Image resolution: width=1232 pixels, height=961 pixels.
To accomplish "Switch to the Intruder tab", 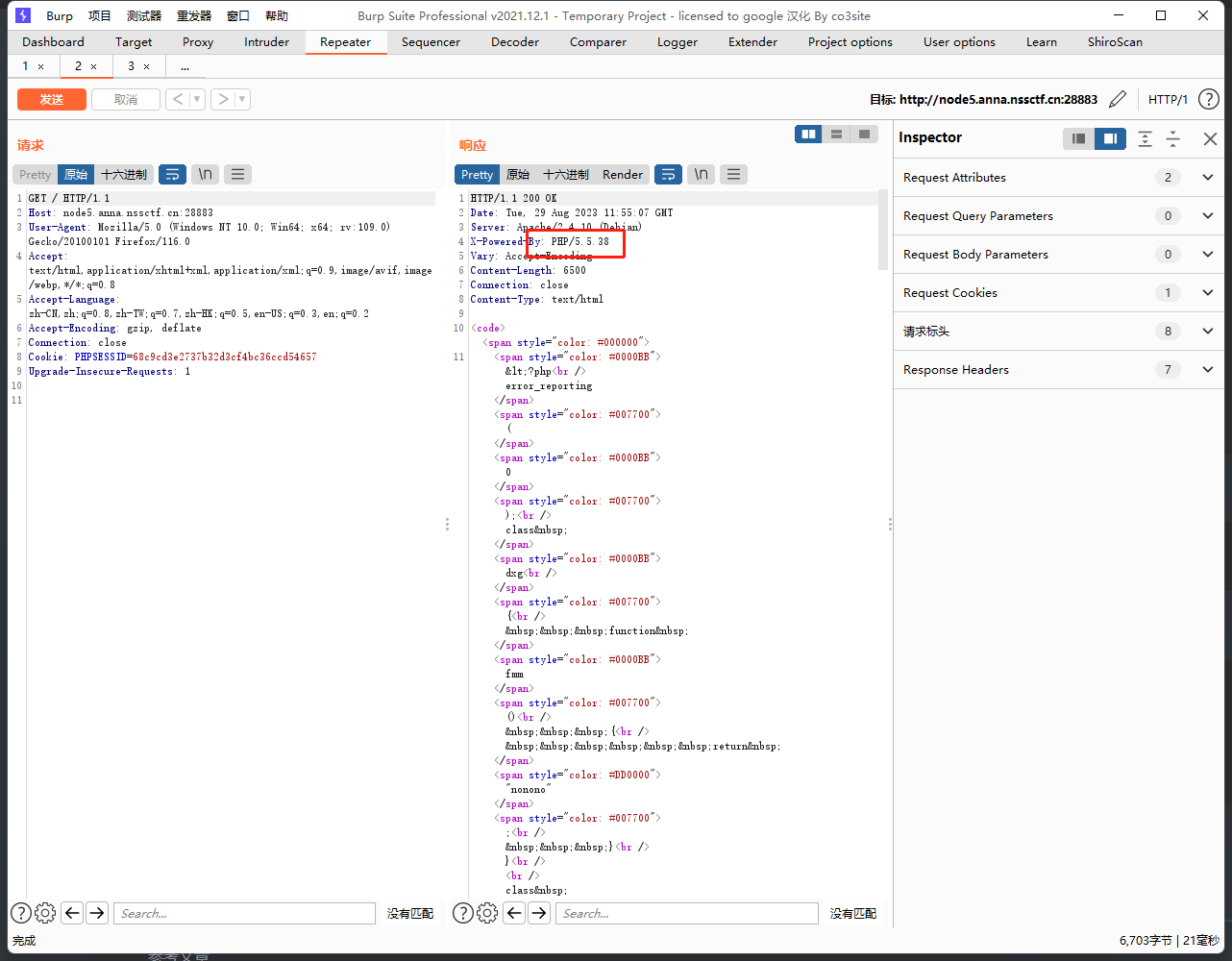I will coord(266,42).
